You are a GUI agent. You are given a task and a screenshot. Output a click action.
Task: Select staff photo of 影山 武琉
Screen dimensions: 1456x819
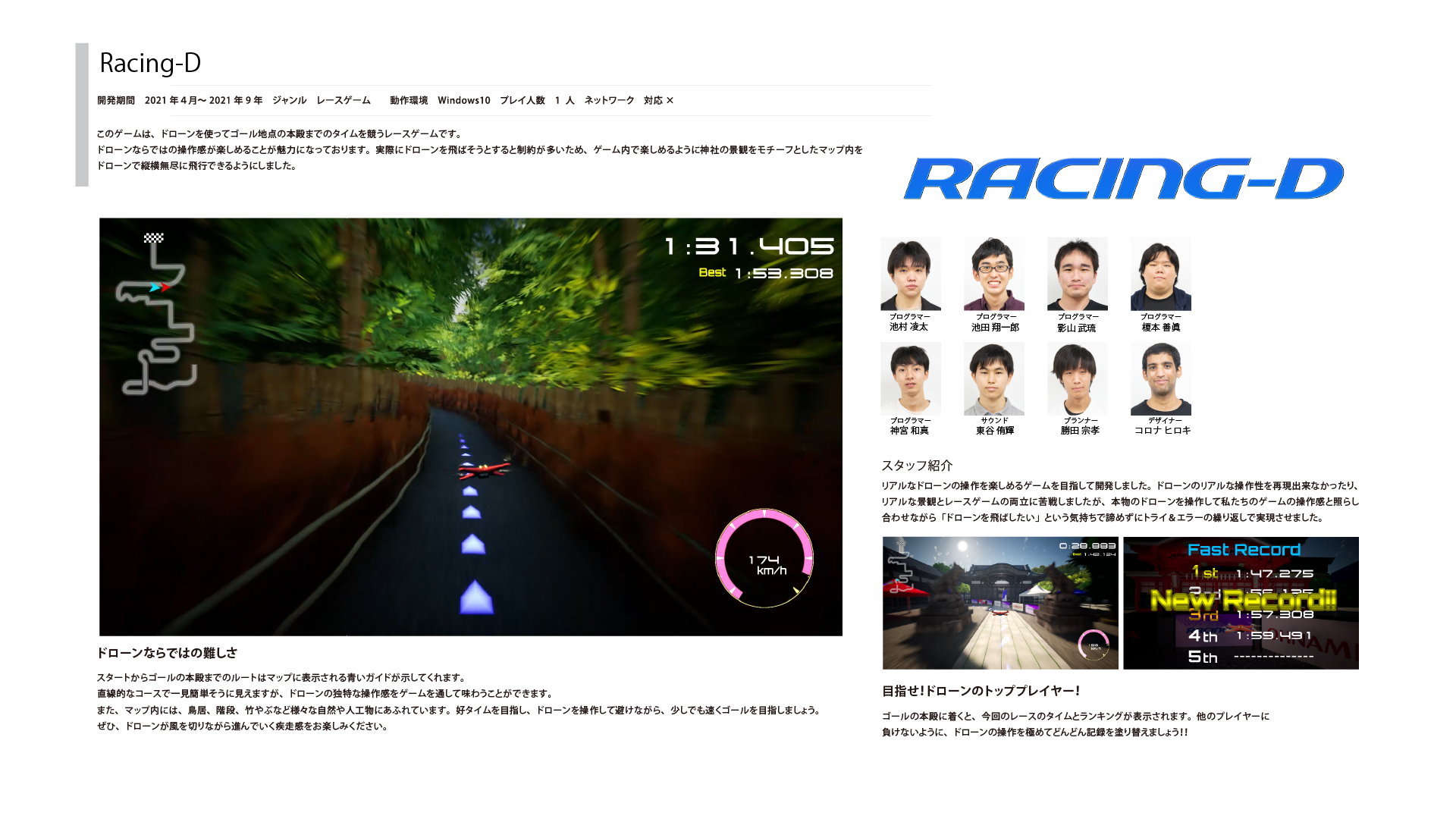click(x=1077, y=274)
